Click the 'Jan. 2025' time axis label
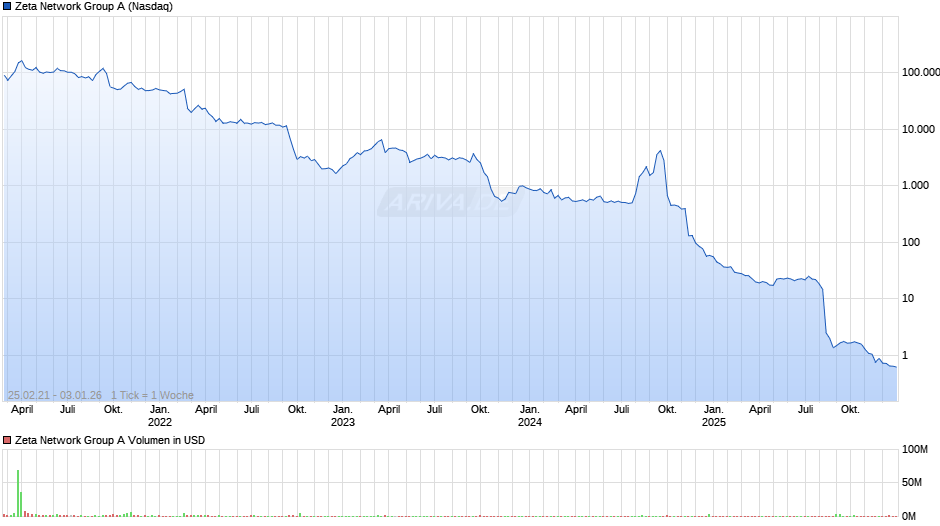The image size is (940, 526). point(714,416)
